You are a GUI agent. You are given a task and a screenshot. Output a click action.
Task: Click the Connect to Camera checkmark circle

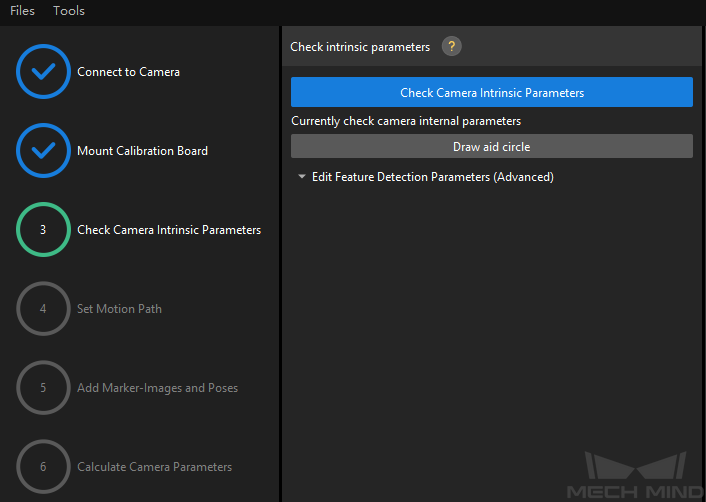(x=43, y=72)
